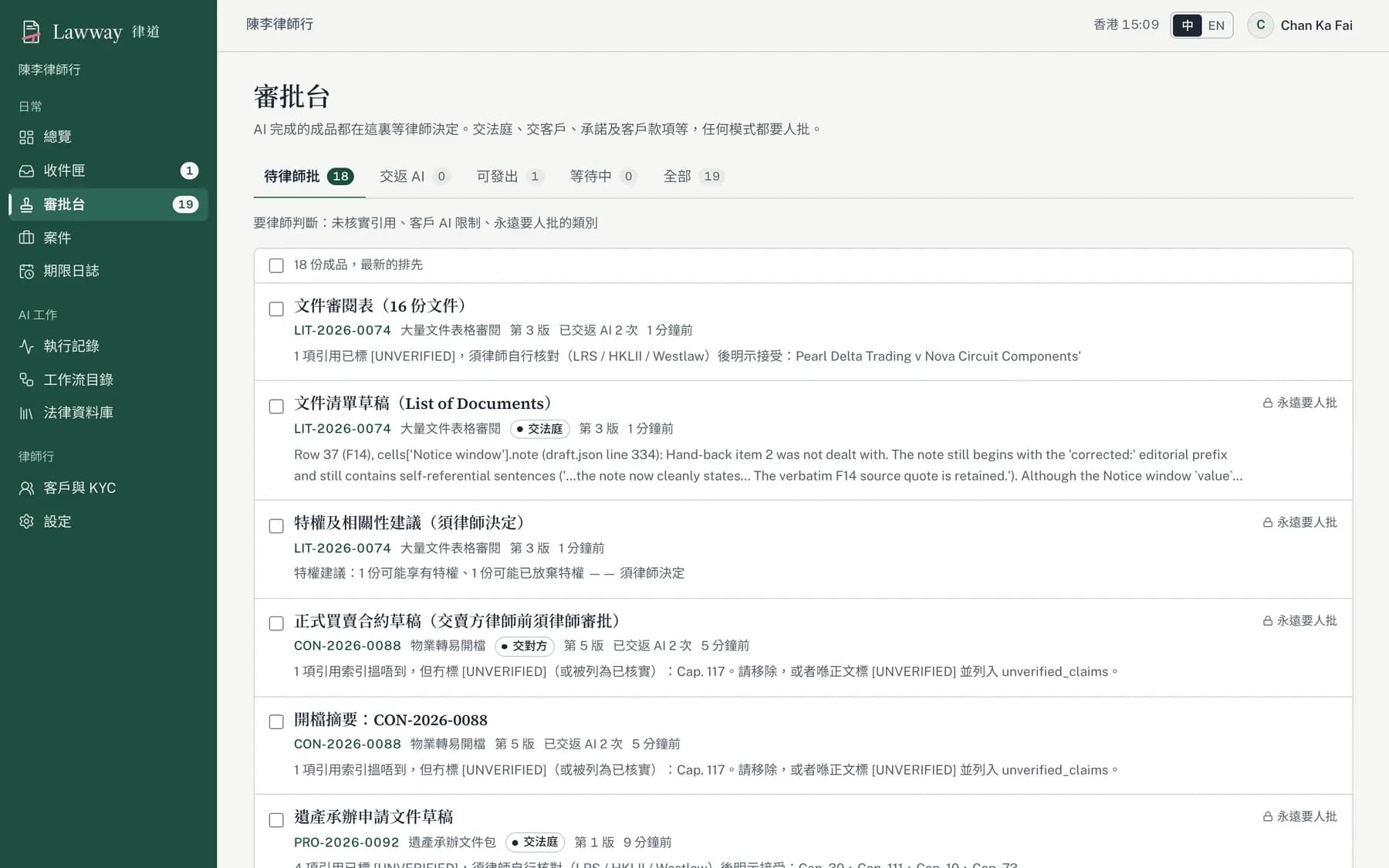
Task: Click the 陳李律師行 header title
Action: 280,25
